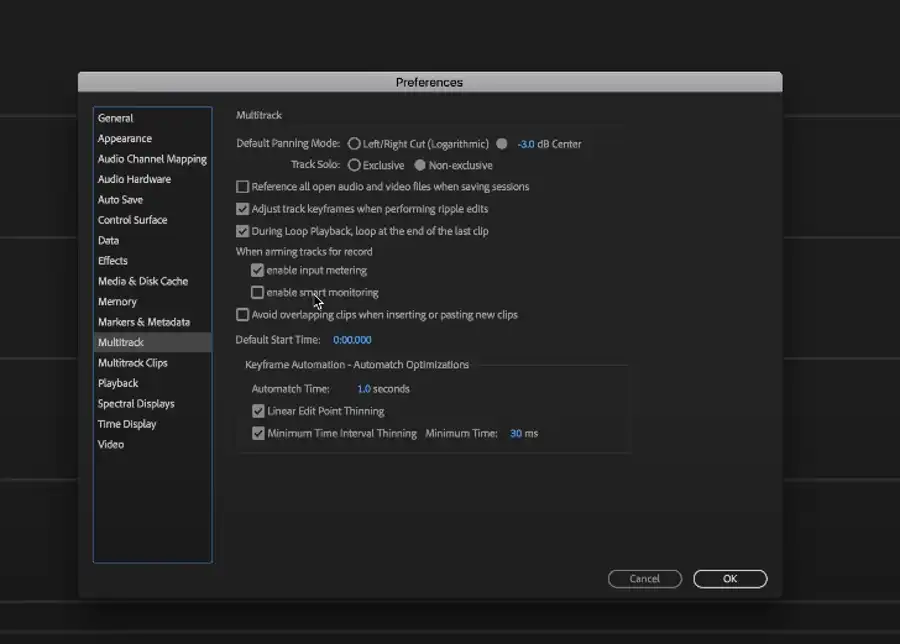Uncheck Linear Edit Point Thinning
This screenshot has width=900, height=644.
click(258, 411)
